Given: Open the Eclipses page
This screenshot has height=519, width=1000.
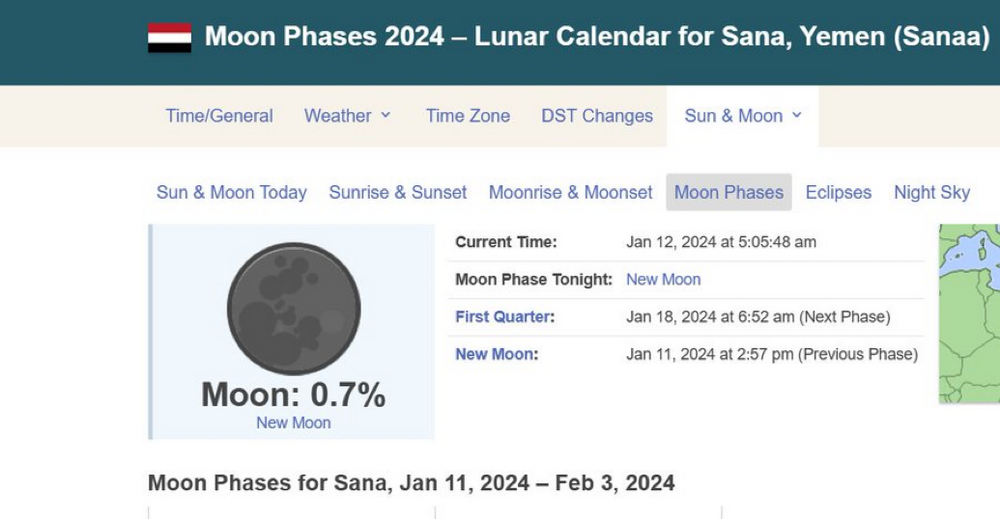Looking at the screenshot, I should pyautogui.click(x=838, y=192).
